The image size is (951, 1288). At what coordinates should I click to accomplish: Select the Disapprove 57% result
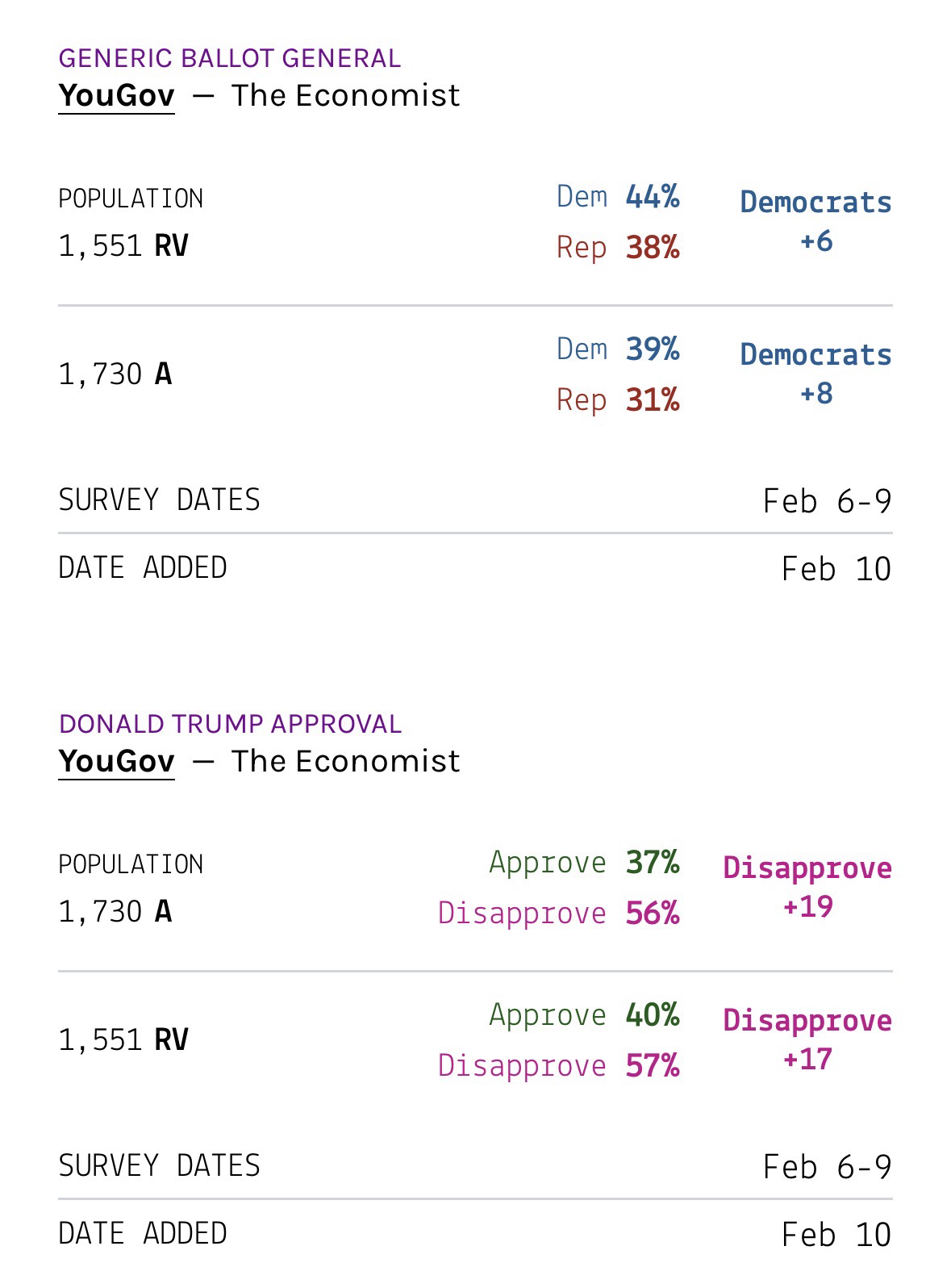(x=558, y=1065)
